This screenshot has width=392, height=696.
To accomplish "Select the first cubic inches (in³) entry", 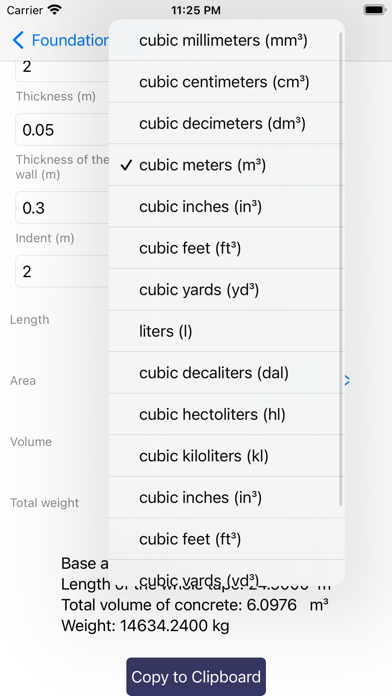I will click(226, 206).
